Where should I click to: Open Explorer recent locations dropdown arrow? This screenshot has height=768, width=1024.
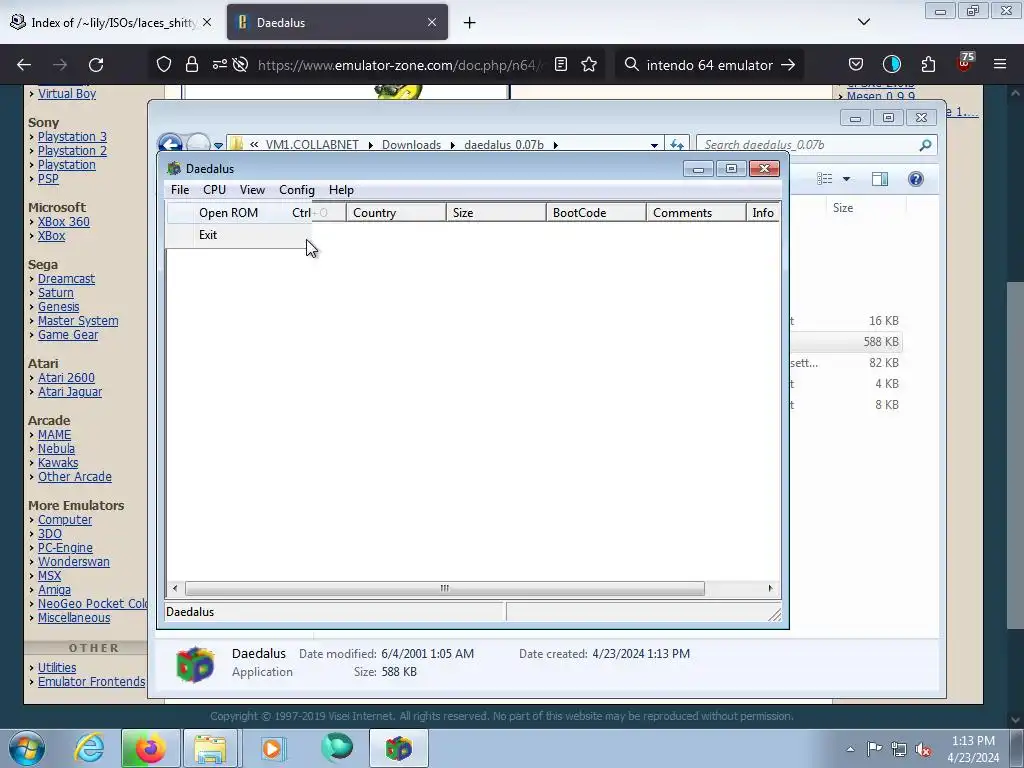[x=218, y=145]
